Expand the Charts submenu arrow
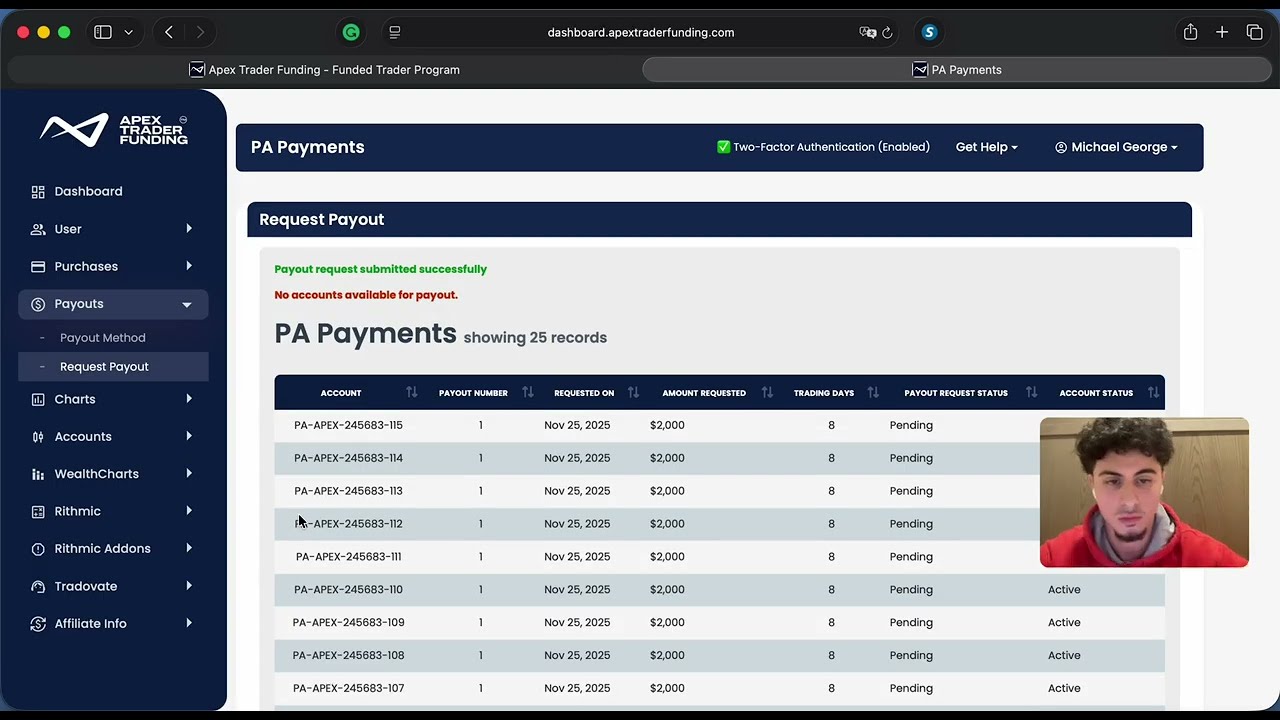Screen dimensions: 1280x720 tap(188, 399)
